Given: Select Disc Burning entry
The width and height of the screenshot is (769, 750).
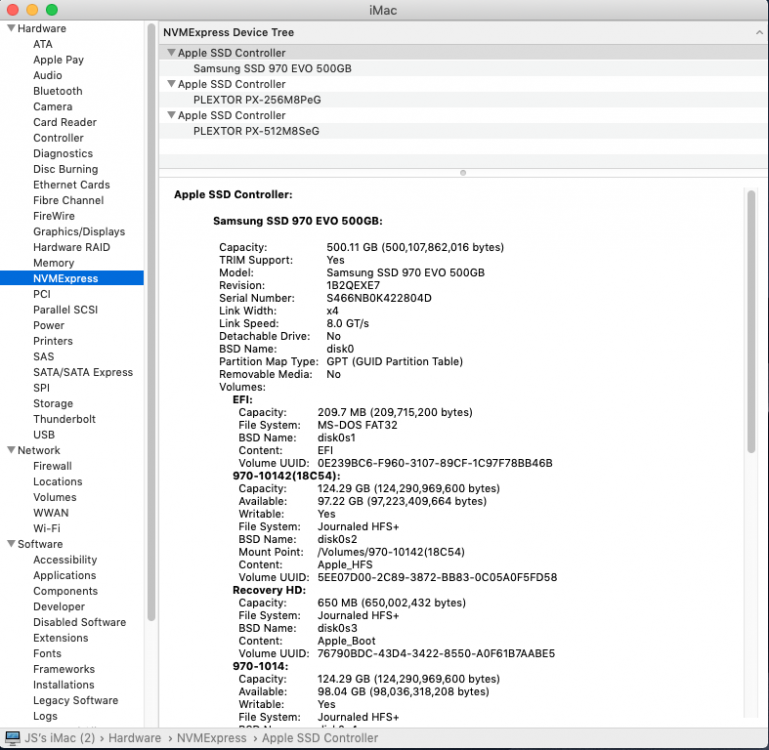Looking at the screenshot, I should 66,169.
